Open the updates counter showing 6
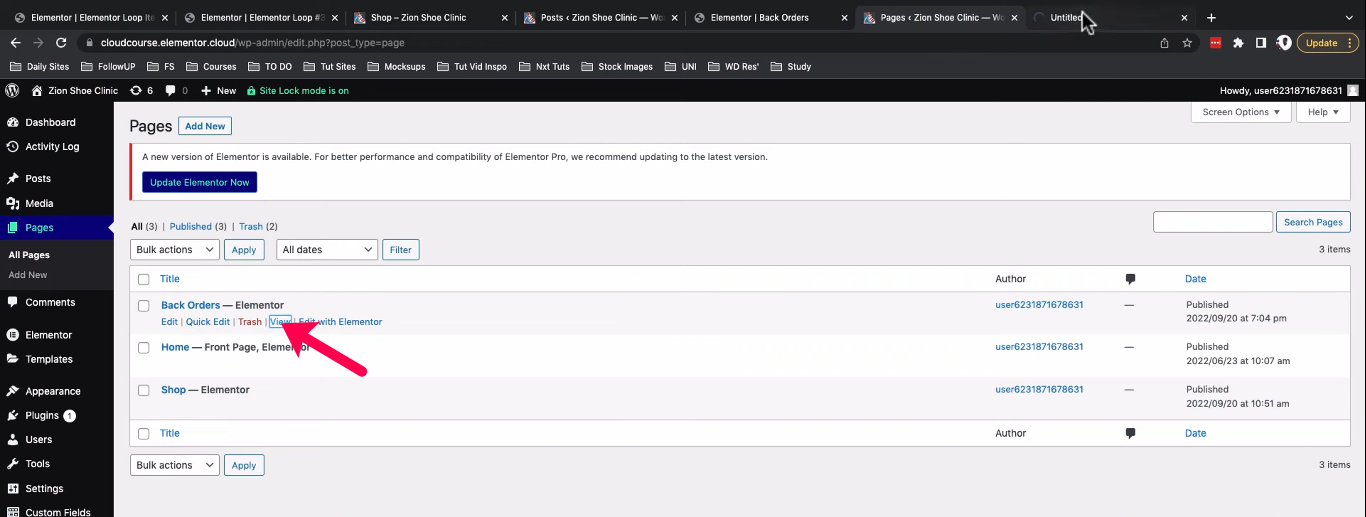 (141, 90)
